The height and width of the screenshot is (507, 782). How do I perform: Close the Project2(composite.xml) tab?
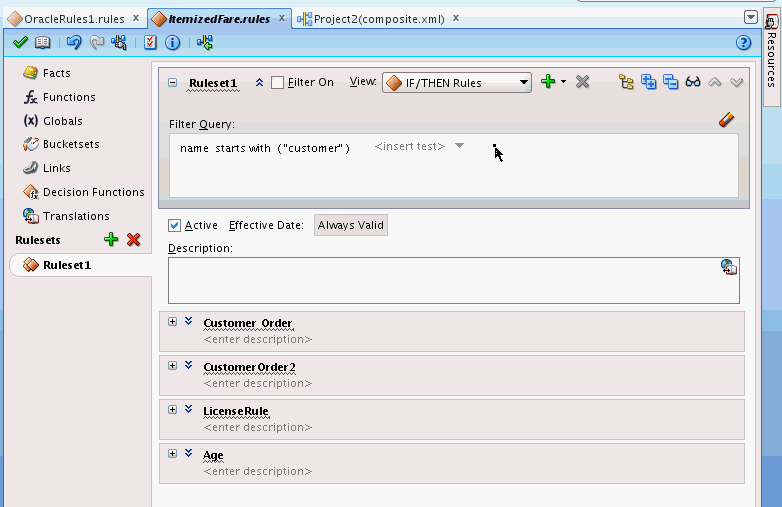point(456,18)
